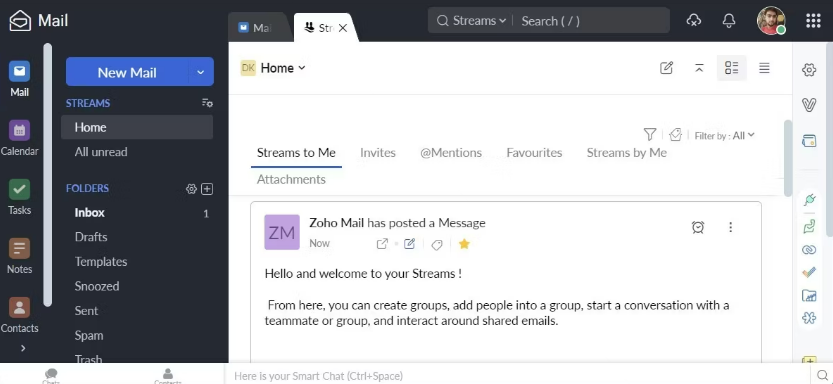Viewport: 833px width, 384px height.
Task: Open the Tasks module
Action: [x=19, y=197]
